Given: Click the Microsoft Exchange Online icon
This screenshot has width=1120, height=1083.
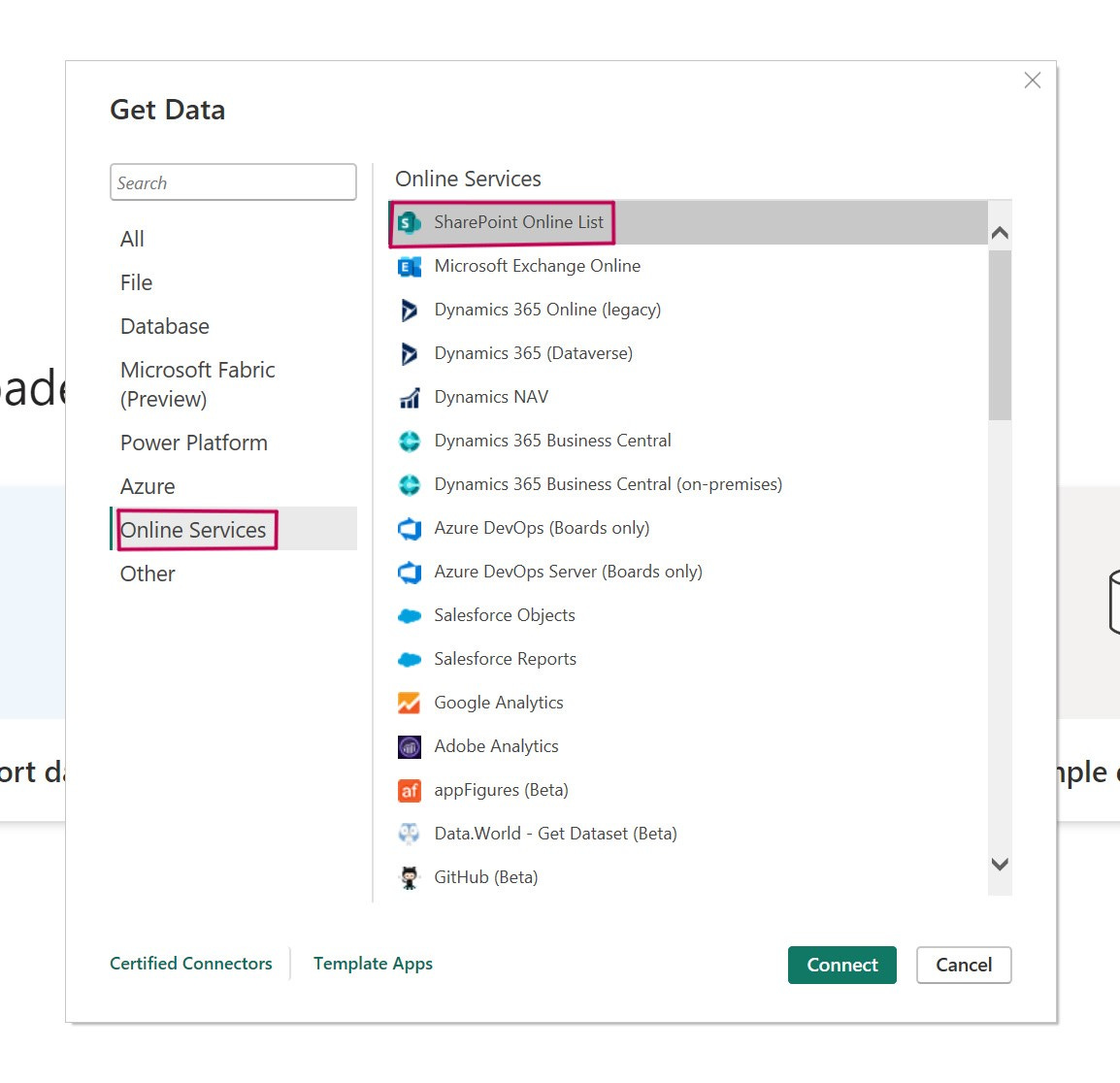Looking at the screenshot, I should (410, 267).
